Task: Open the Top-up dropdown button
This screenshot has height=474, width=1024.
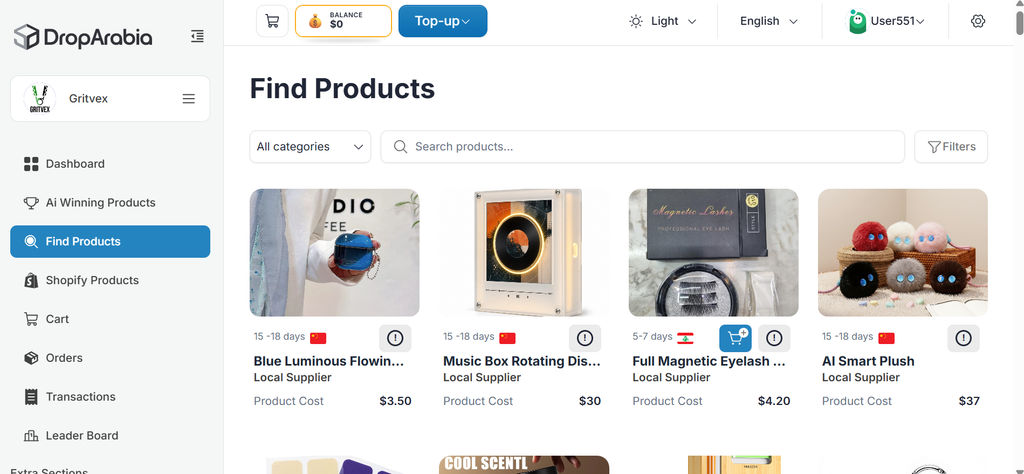Action: point(443,21)
